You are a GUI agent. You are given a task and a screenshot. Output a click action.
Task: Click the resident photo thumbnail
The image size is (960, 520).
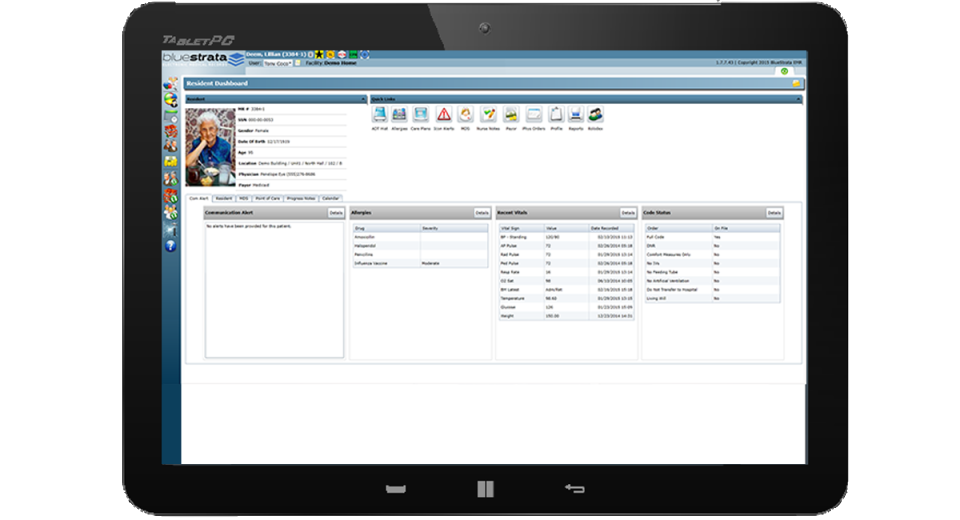tap(211, 147)
